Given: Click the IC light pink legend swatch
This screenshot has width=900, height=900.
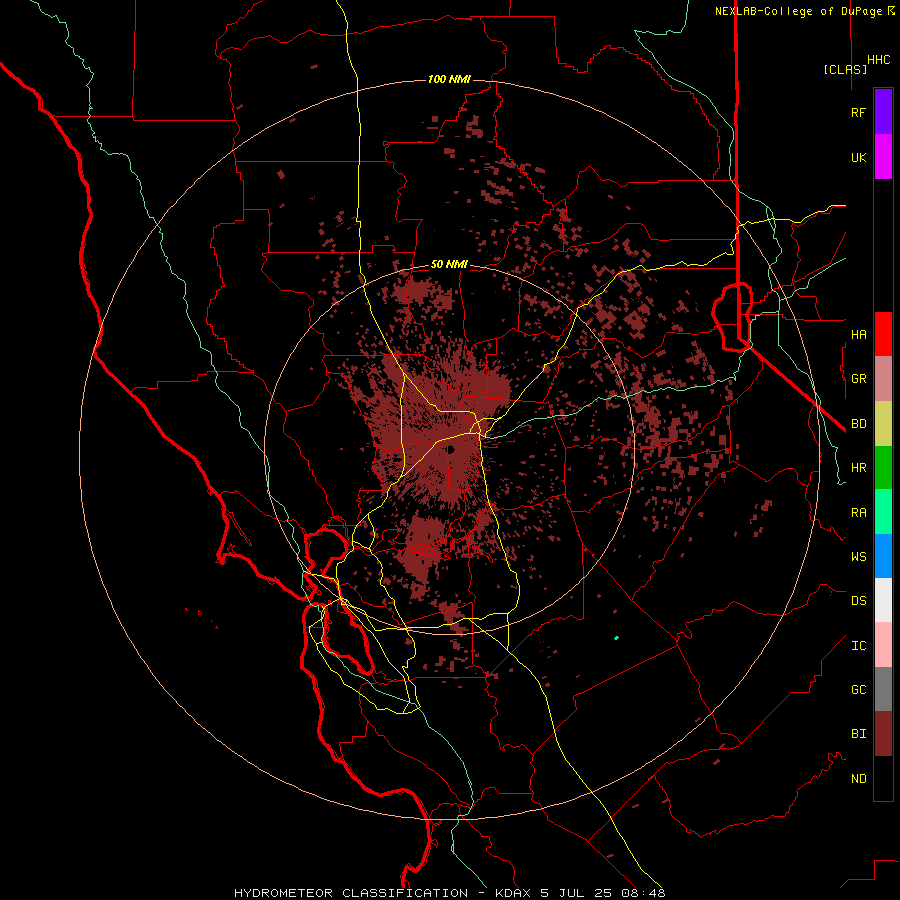Looking at the screenshot, I should point(883,645).
